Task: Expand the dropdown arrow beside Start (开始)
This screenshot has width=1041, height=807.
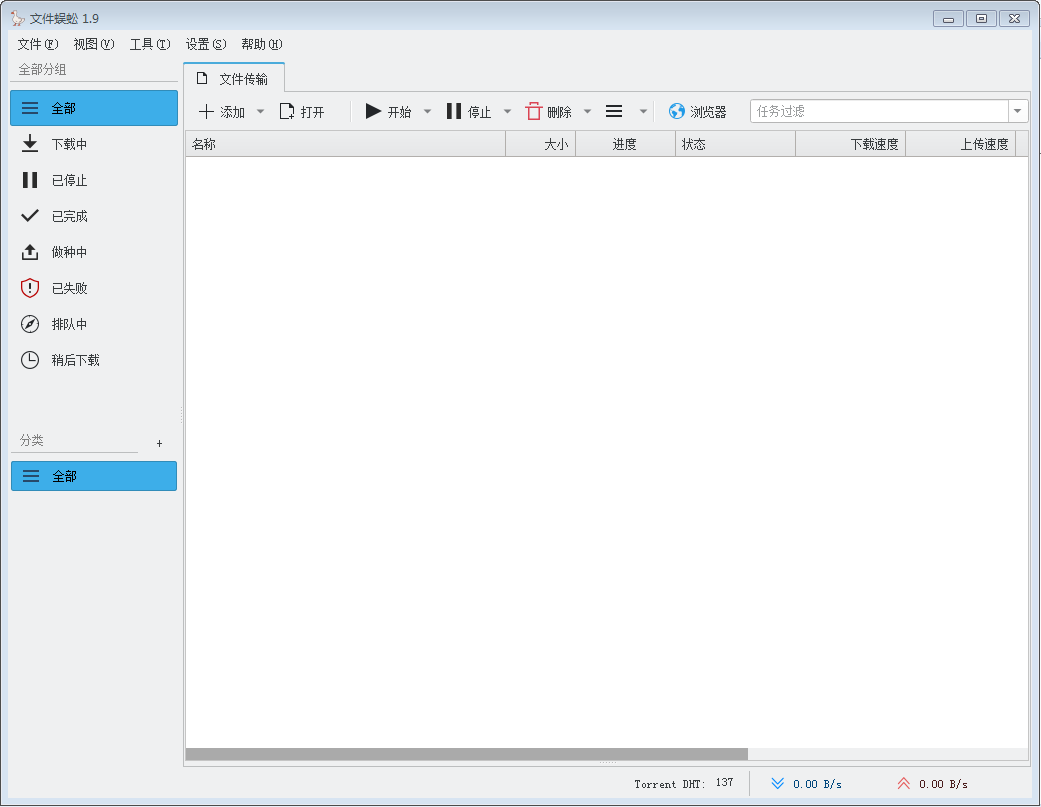Action: 427,112
